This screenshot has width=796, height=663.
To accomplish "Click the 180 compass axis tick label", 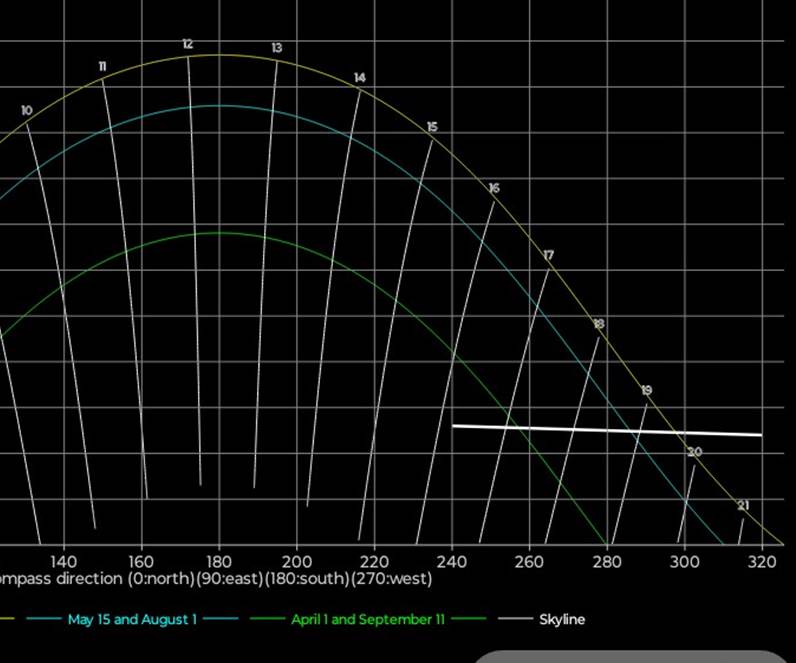I will 219,562.
